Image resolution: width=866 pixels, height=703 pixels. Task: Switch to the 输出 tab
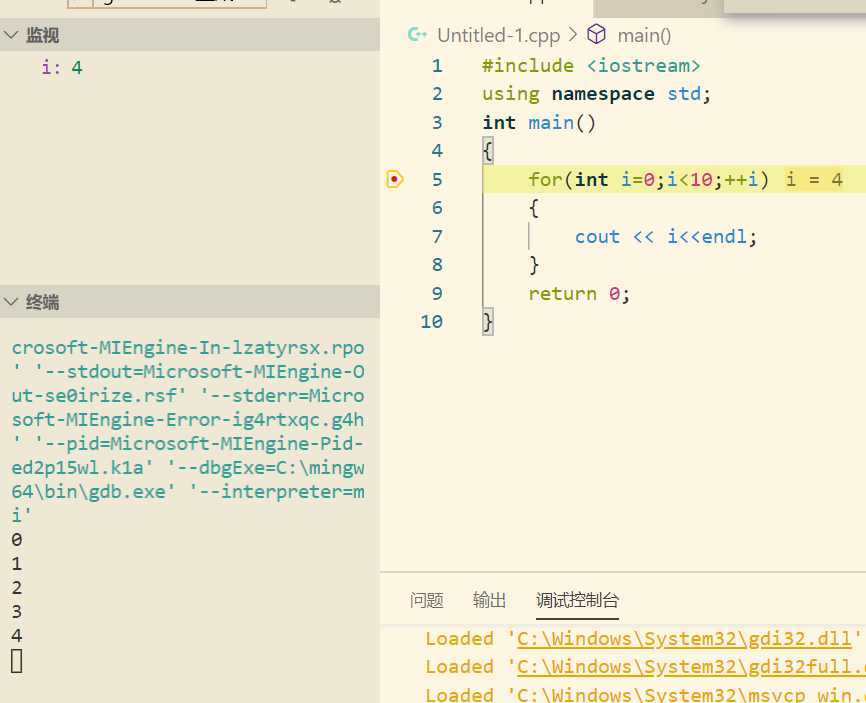(489, 600)
